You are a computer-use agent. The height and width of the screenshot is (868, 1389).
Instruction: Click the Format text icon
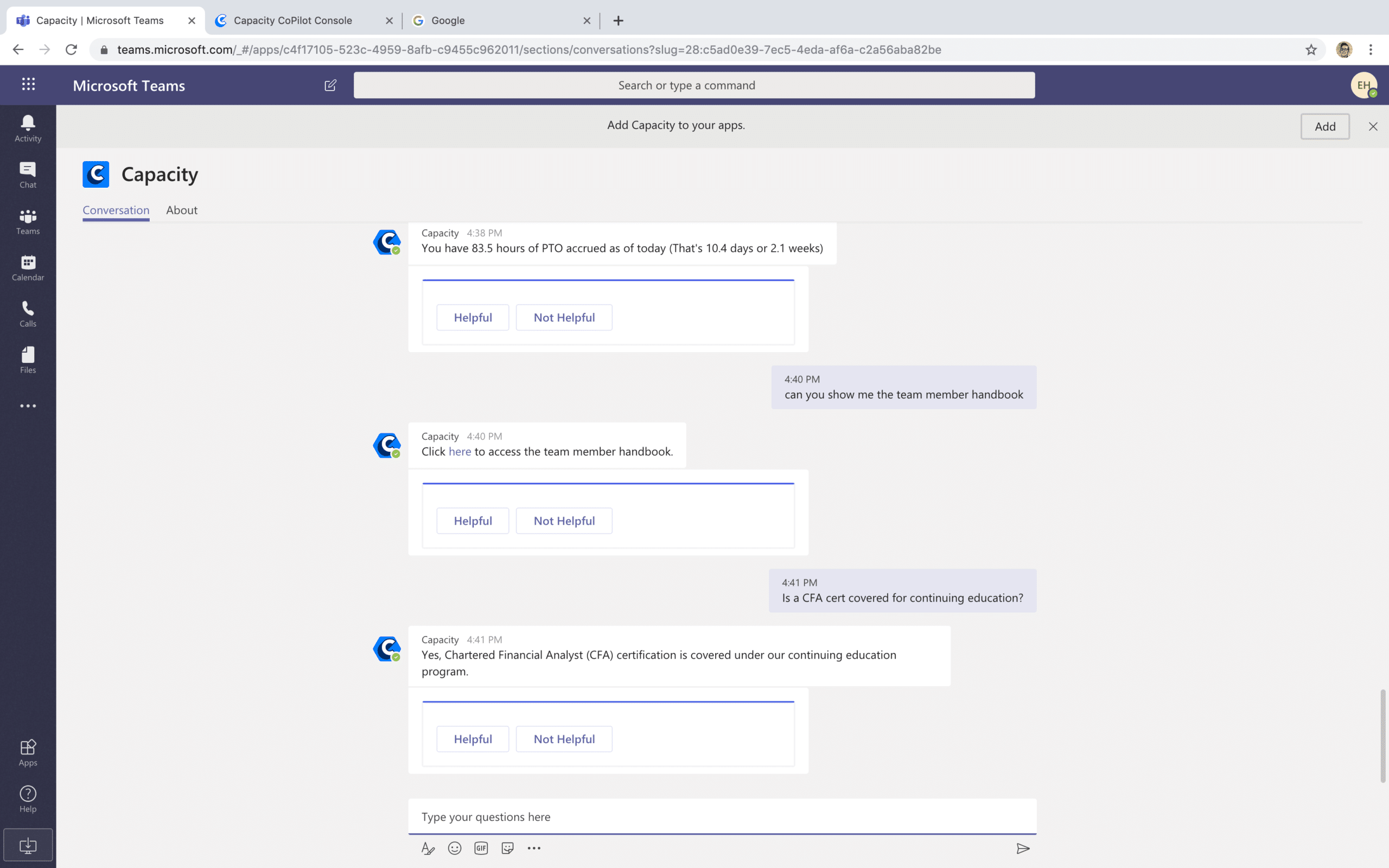point(428,848)
